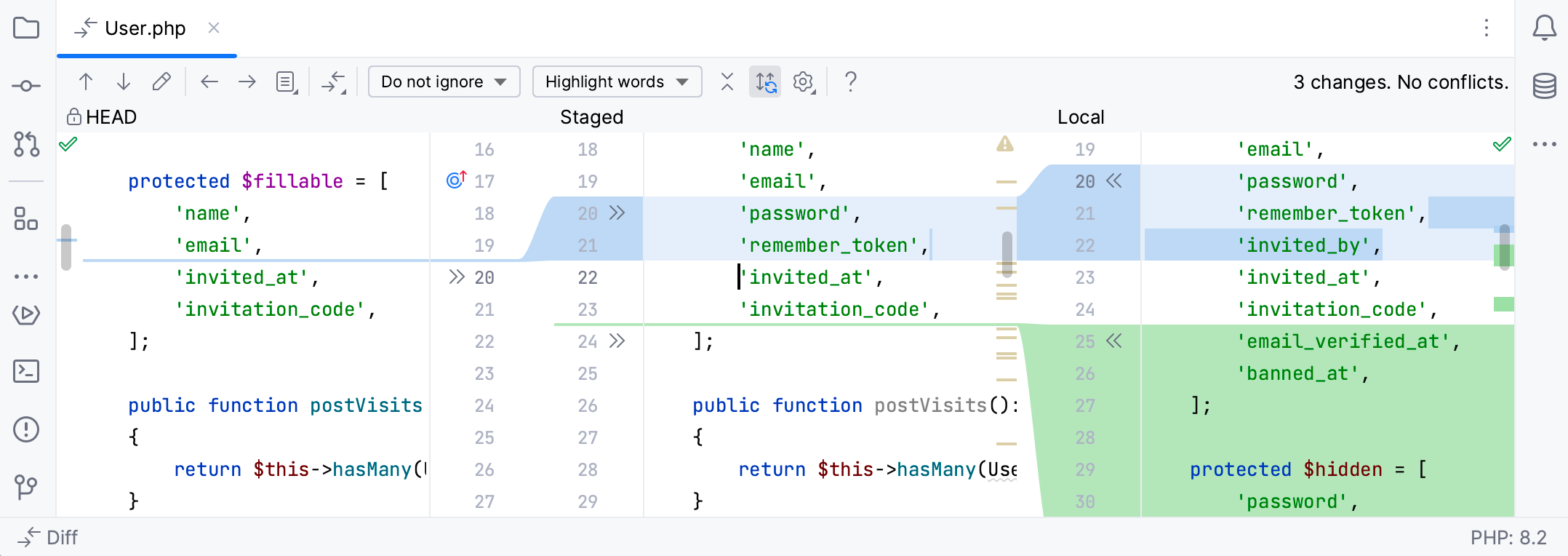Apply 'password' change from Staged chevron
The height and width of the screenshot is (556, 1568).
(x=617, y=213)
